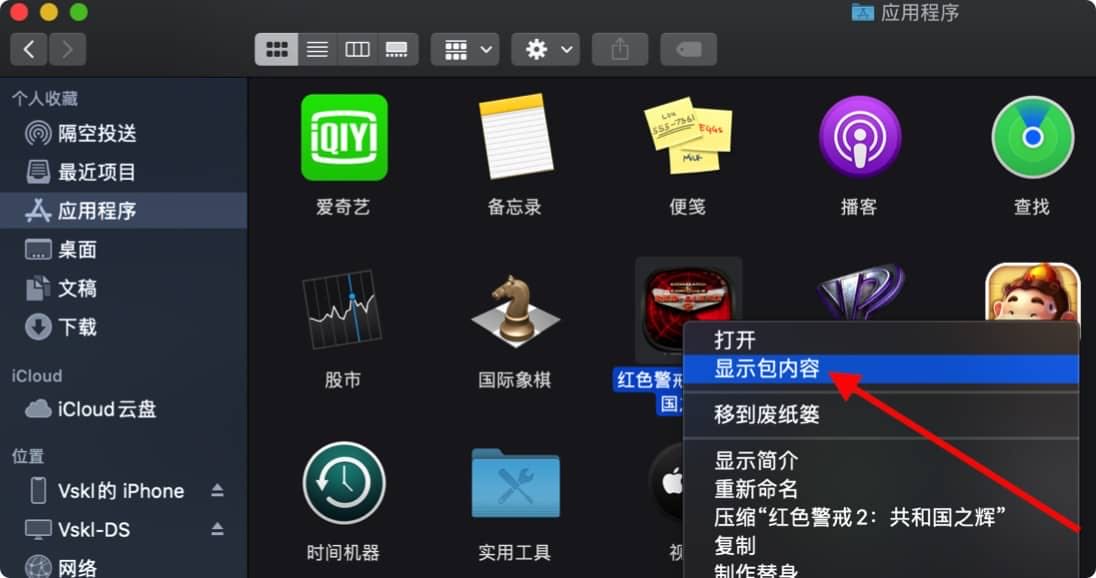
Task: Click the green zoom window button
Action: (79, 12)
